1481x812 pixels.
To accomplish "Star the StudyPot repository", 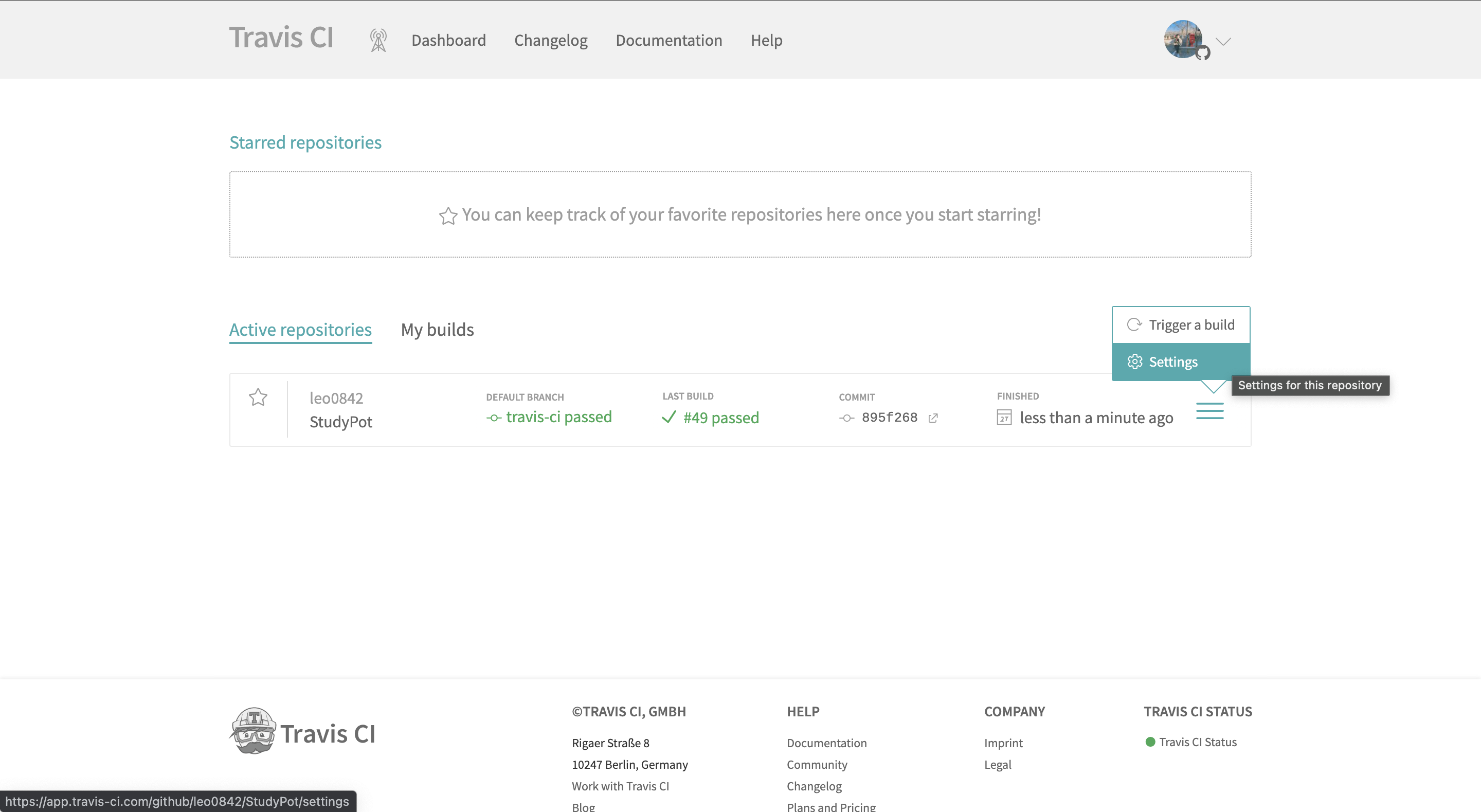I will tap(258, 398).
